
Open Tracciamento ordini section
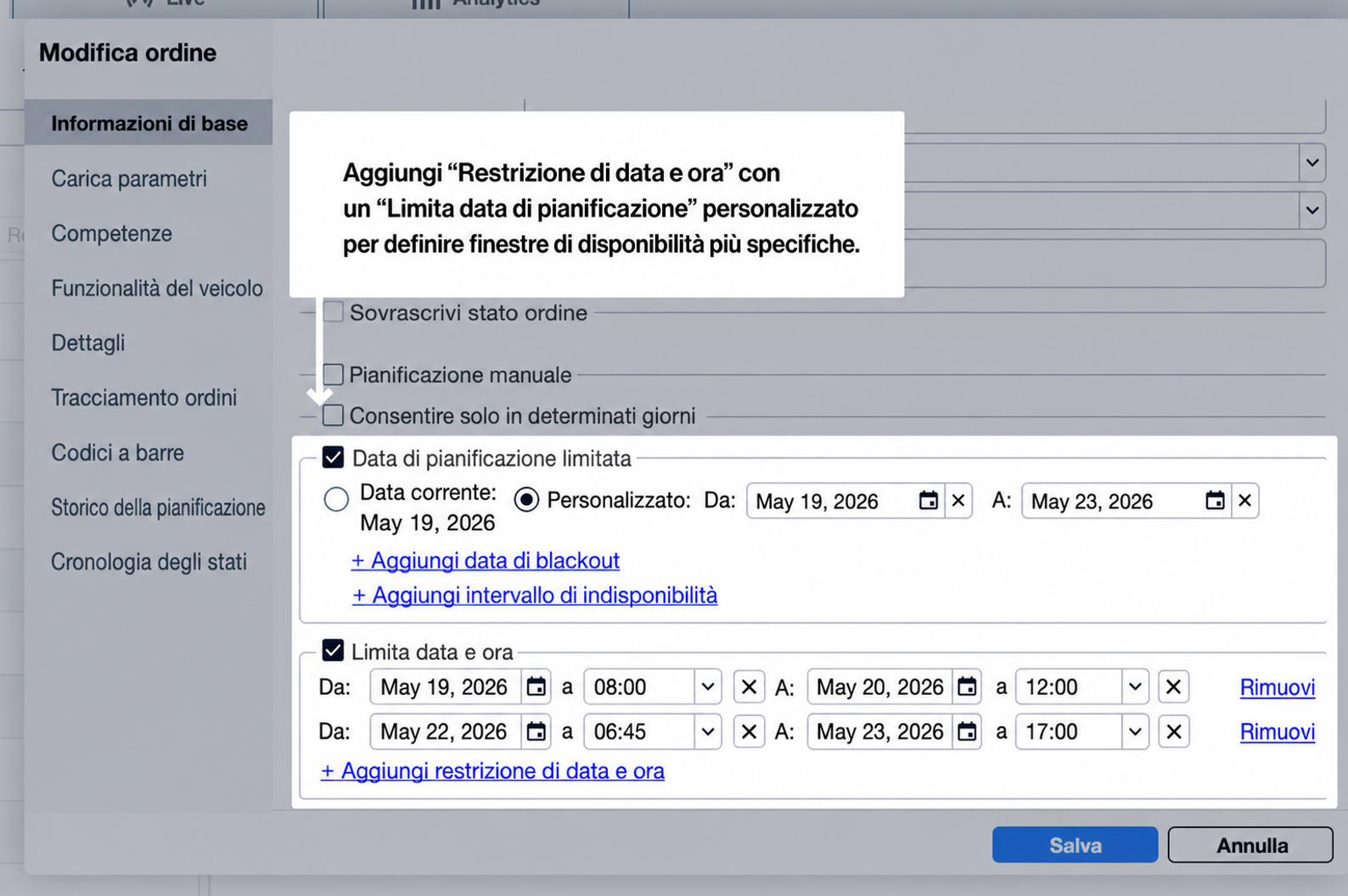(x=143, y=397)
